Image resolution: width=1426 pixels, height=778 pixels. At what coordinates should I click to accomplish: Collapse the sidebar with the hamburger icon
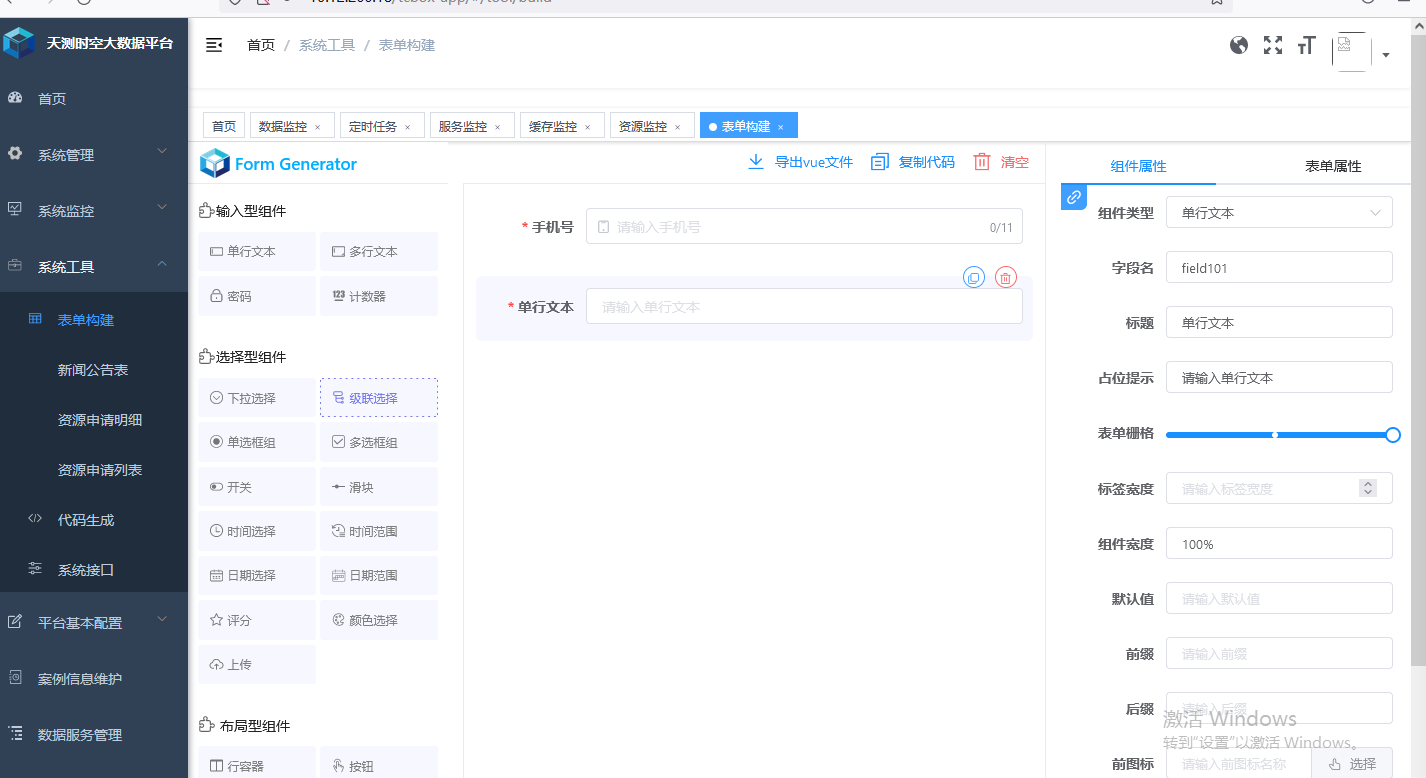tap(214, 45)
